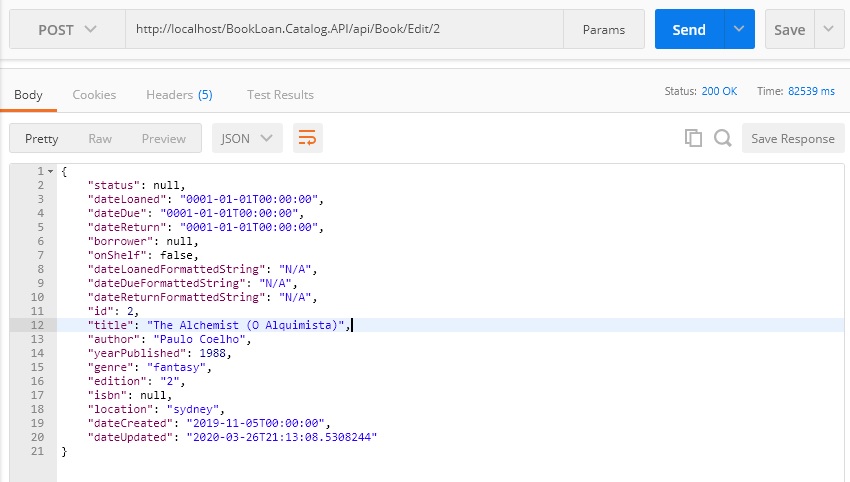Switch response view to Raw
This screenshot has width=850, height=482.
(x=100, y=139)
